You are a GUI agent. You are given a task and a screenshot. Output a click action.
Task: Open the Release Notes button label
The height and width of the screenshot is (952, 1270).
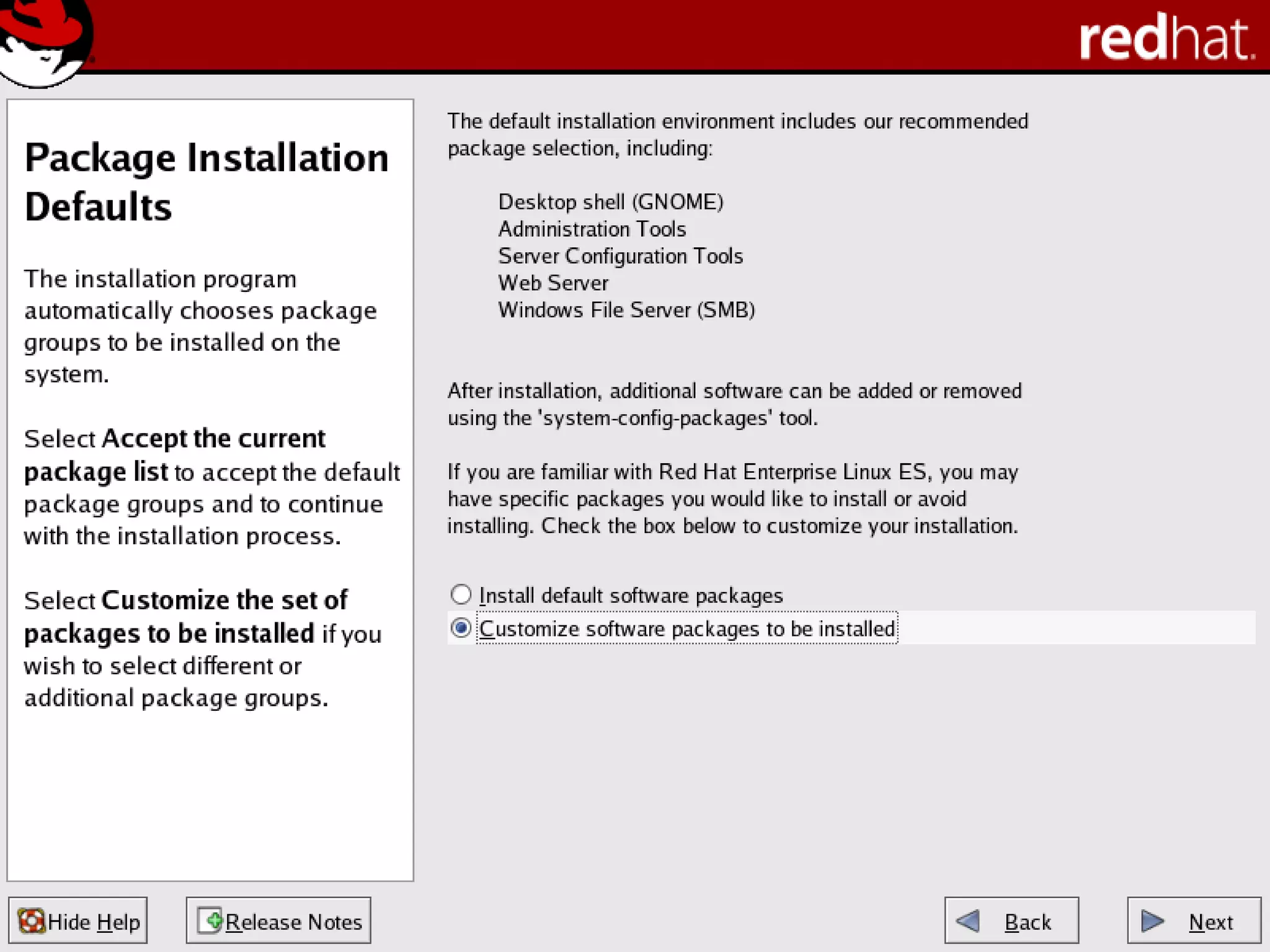click(x=293, y=922)
